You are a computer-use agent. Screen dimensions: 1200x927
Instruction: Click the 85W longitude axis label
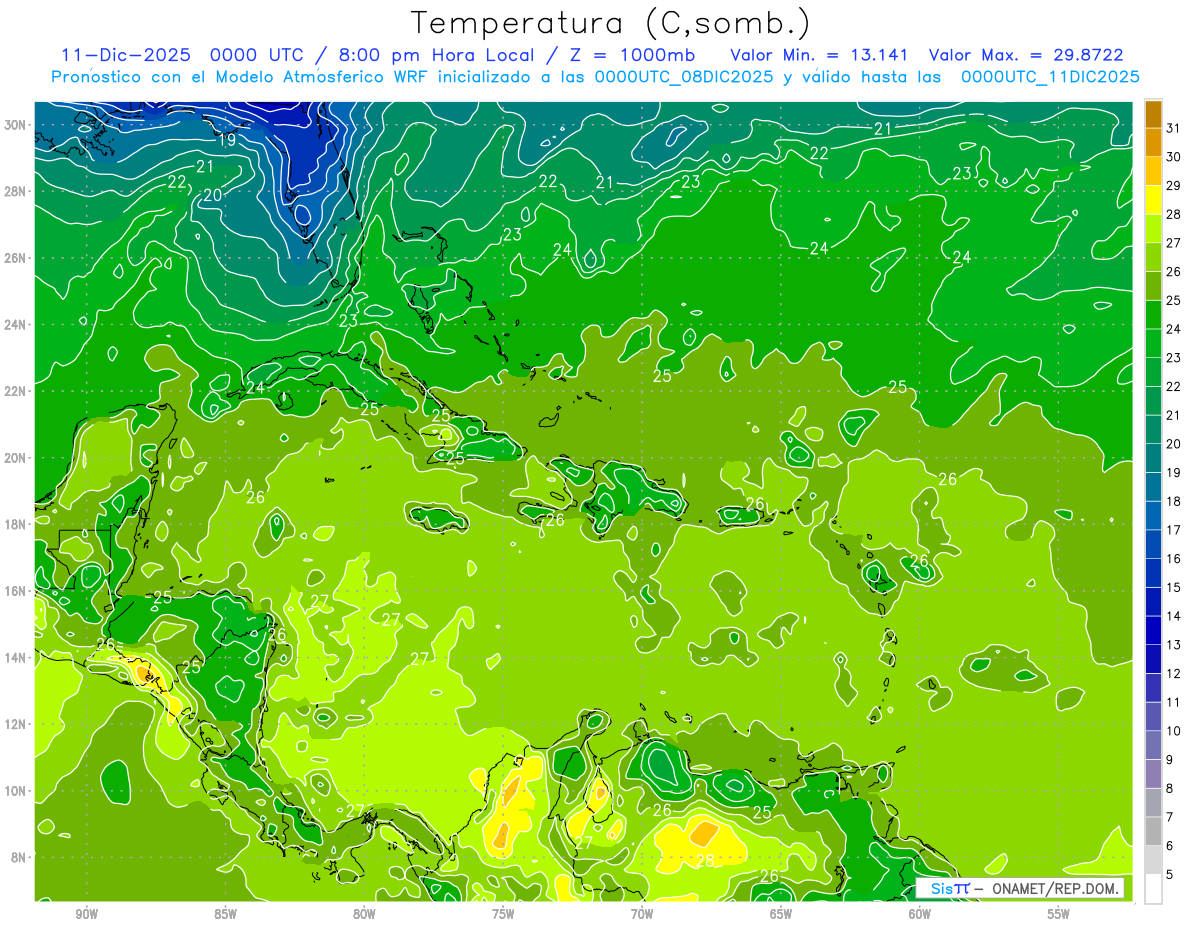click(225, 914)
